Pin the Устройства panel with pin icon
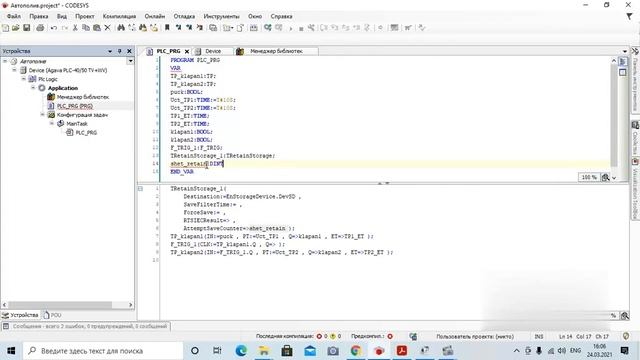Viewport: 640px width, 360px height. point(120,51)
